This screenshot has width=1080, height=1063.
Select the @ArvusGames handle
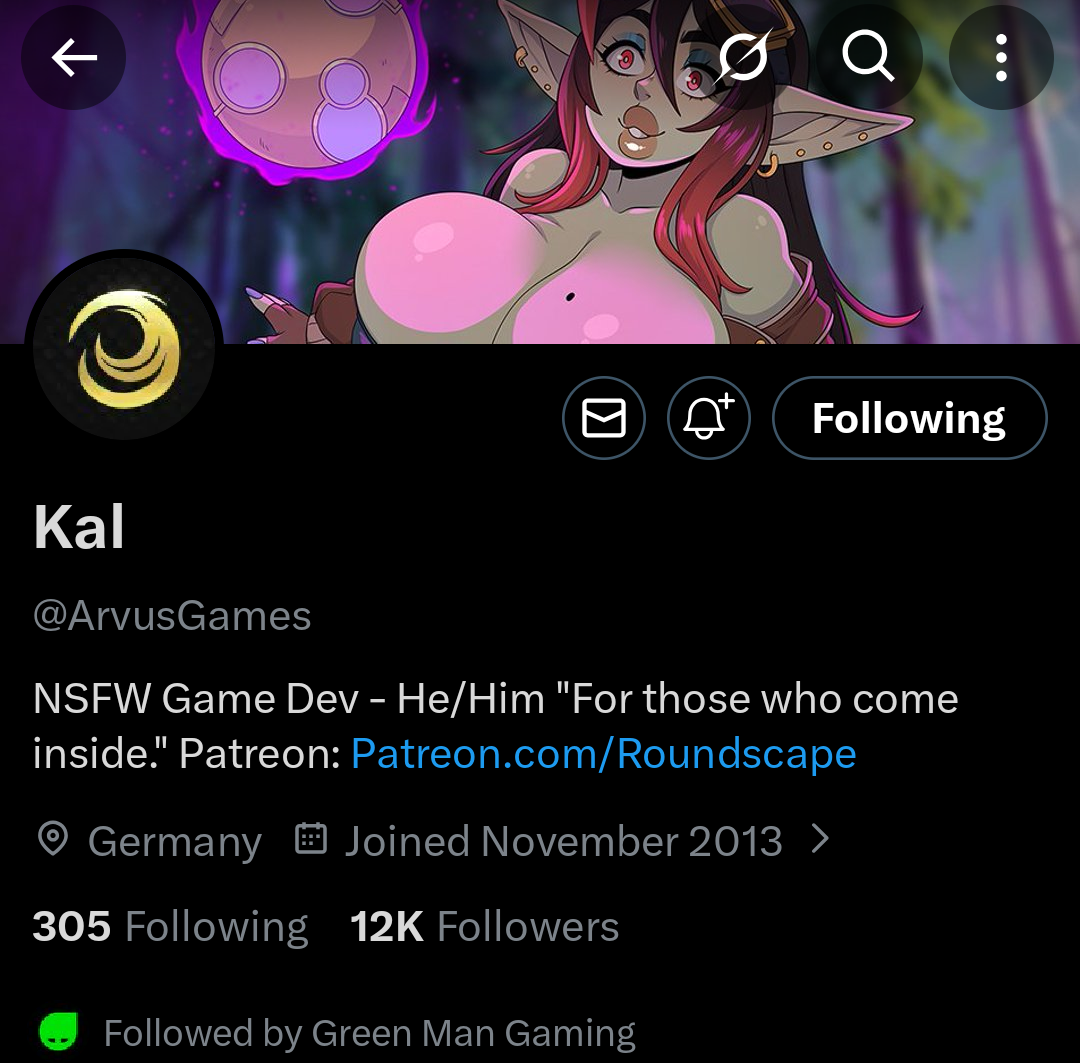pyautogui.click(x=172, y=615)
